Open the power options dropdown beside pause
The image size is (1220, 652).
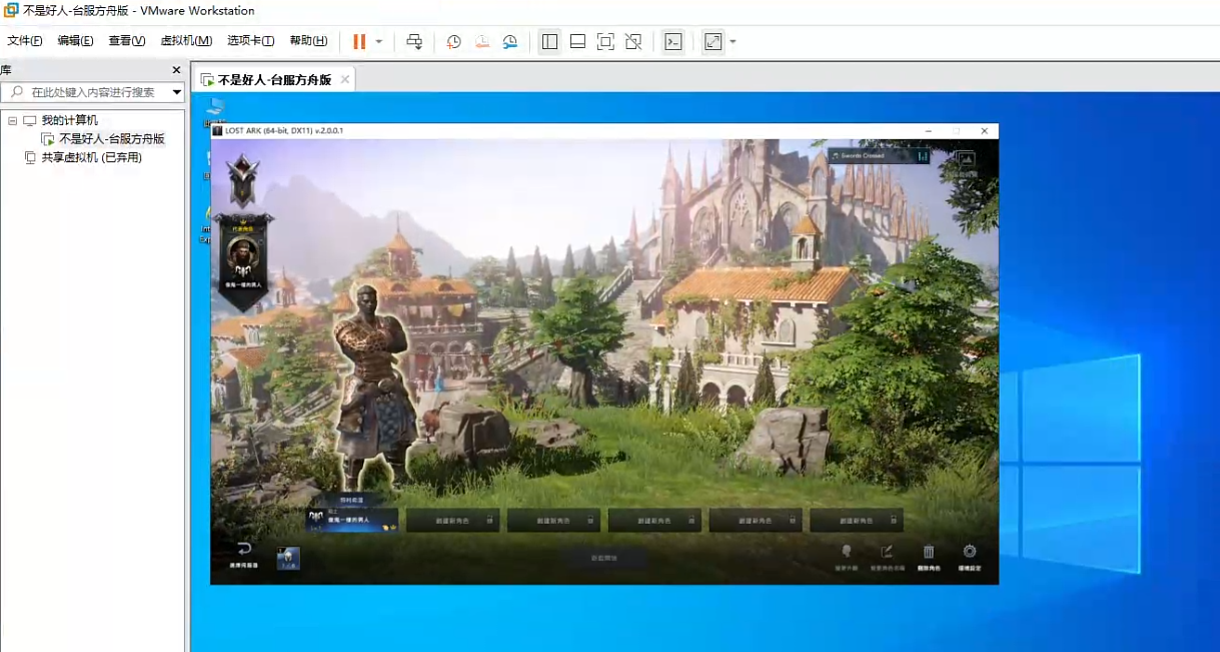coord(379,42)
